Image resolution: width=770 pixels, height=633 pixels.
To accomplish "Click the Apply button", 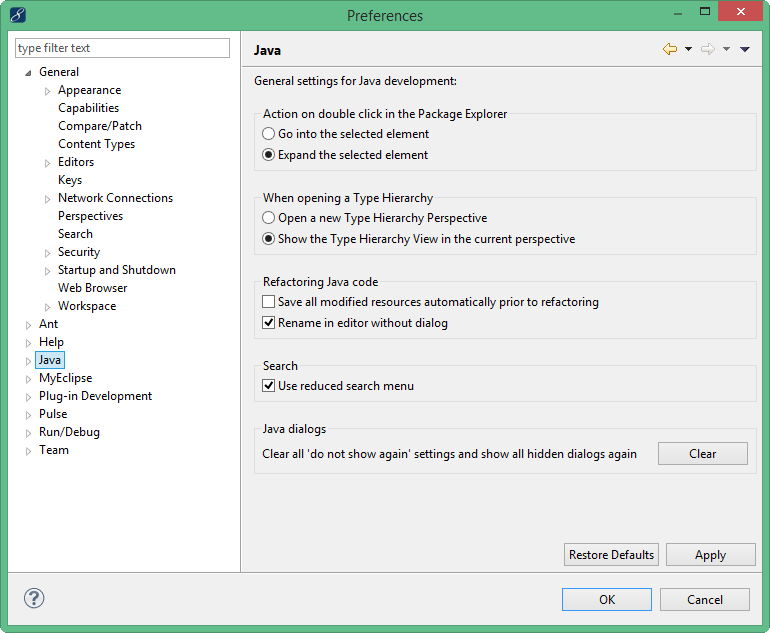I will click(710, 554).
